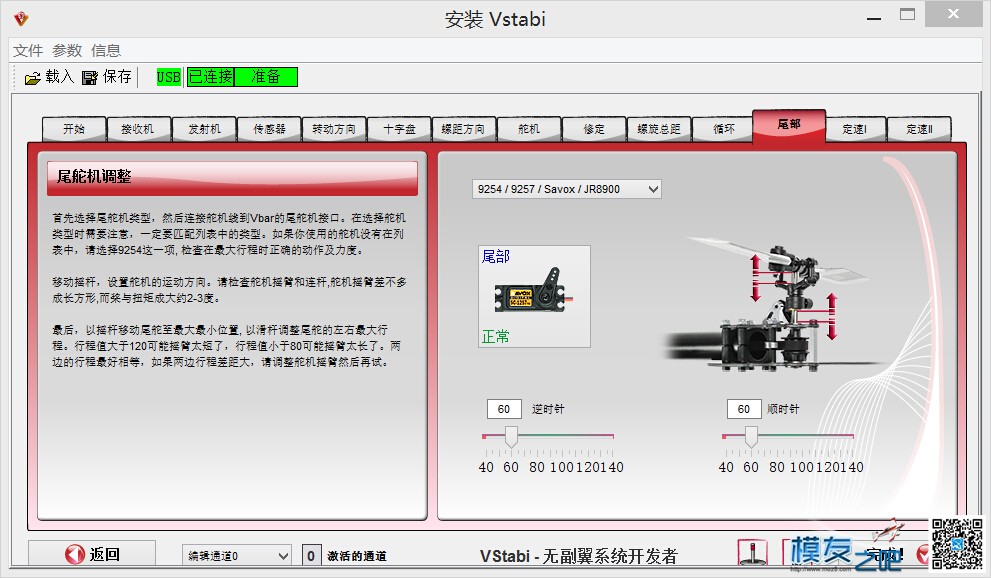Expand the 编辑通道0 channel dropdown
This screenshot has width=991, height=578.
pyautogui.click(x=236, y=555)
